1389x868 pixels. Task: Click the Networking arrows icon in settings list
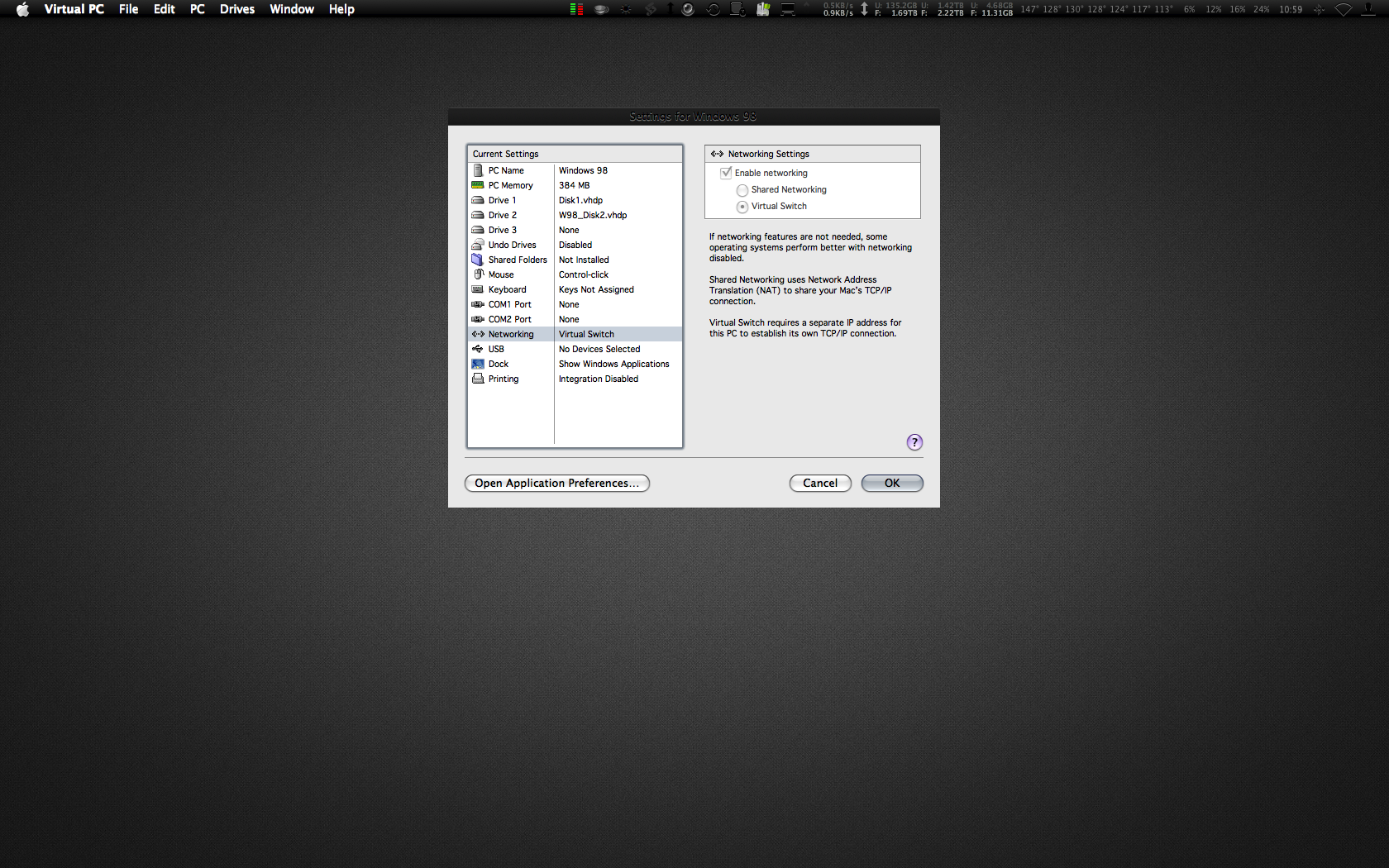[x=478, y=334]
